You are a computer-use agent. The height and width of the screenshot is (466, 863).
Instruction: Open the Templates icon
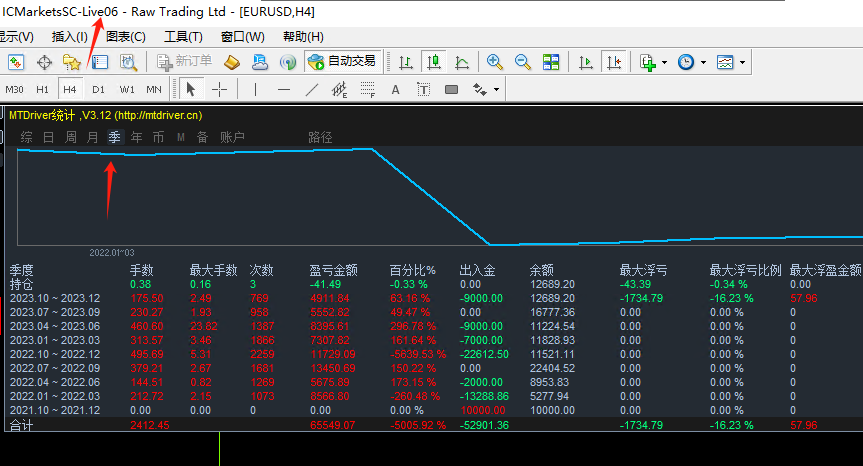(725, 62)
